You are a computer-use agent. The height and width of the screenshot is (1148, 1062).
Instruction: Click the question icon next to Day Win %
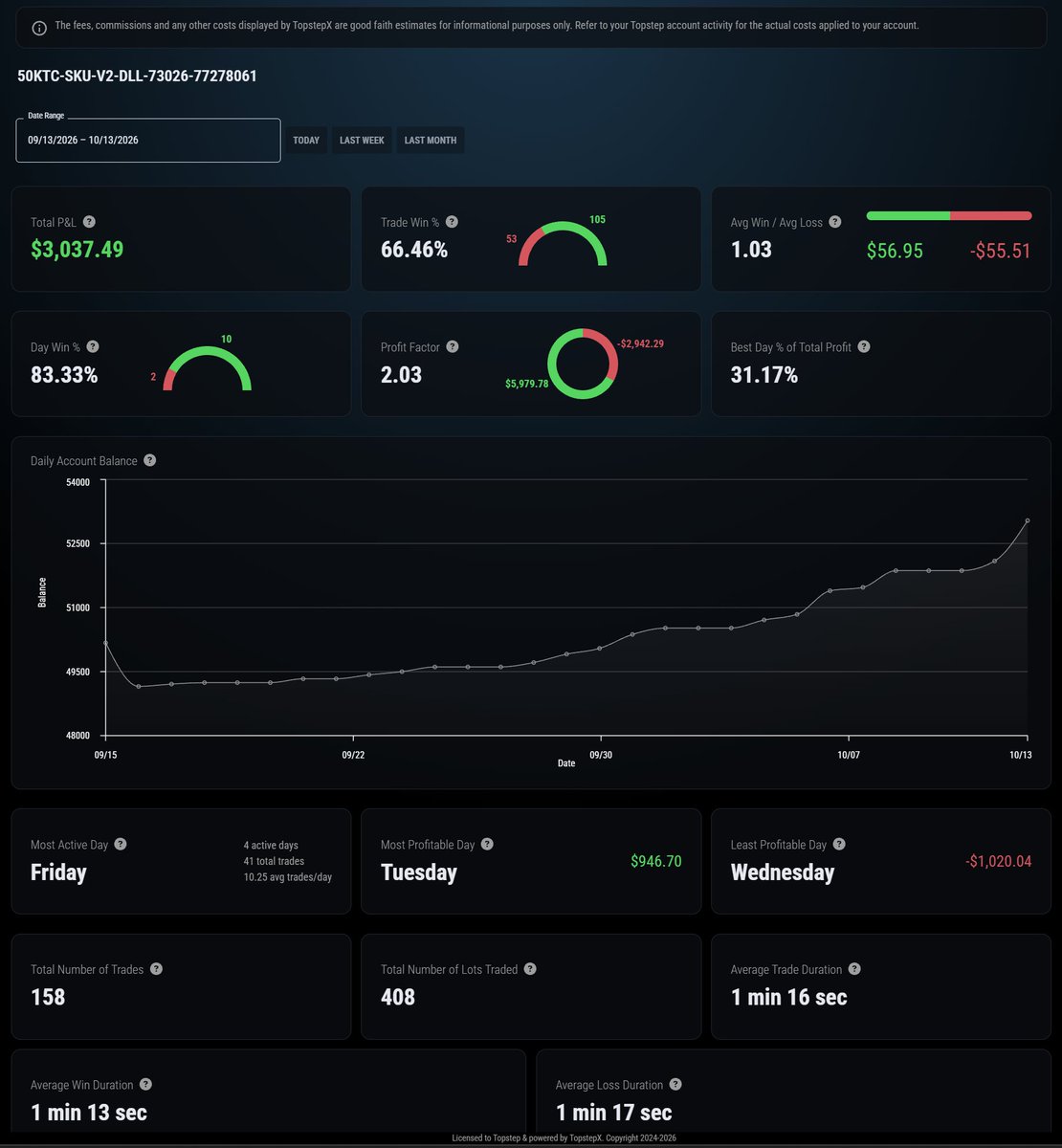tap(93, 347)
